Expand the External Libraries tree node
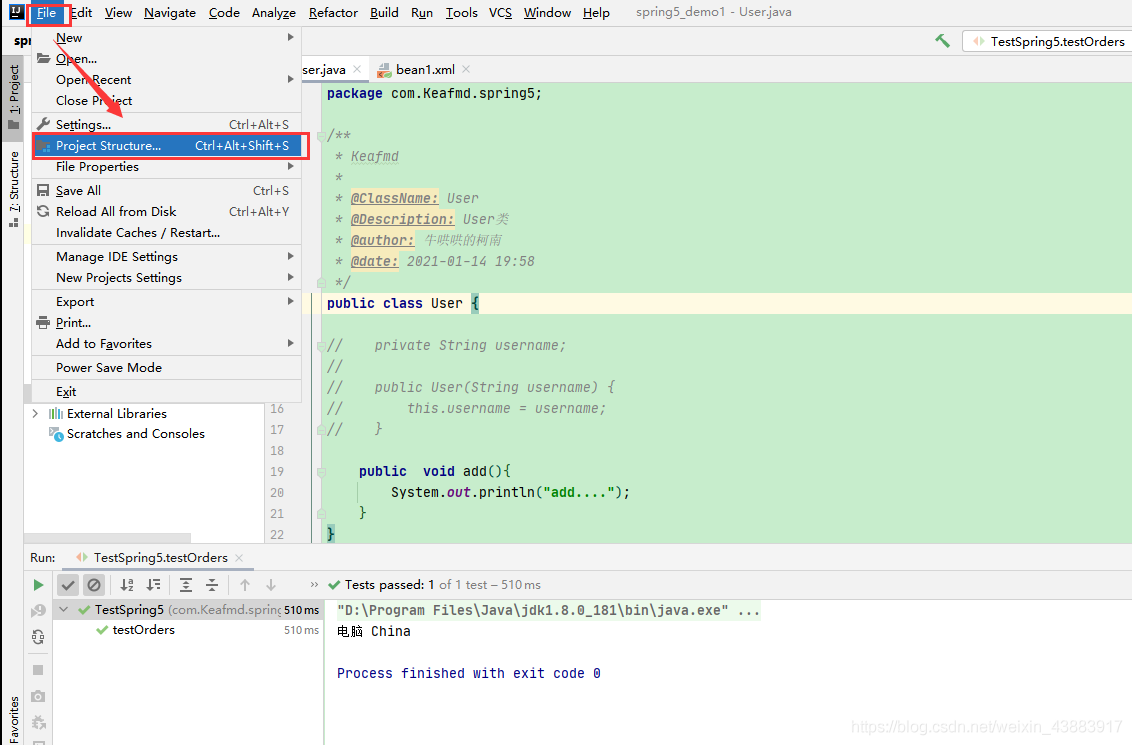This screenshot has width=1132, height=745. [35, 414]
